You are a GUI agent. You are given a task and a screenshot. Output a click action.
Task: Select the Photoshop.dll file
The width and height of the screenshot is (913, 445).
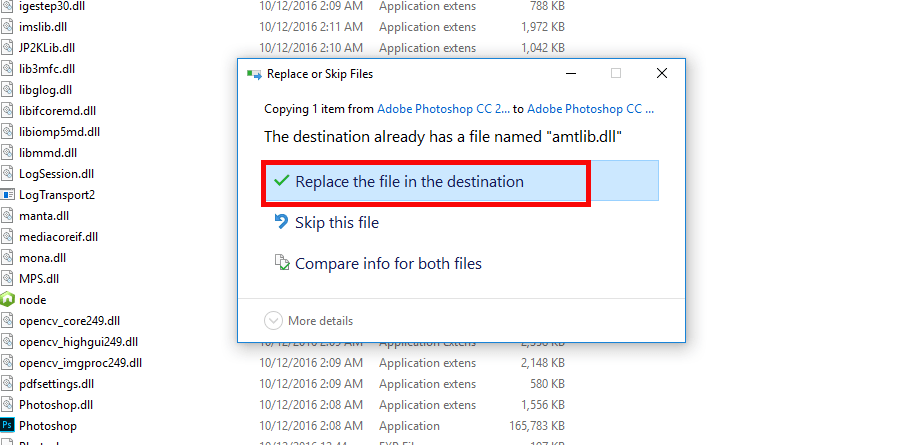56,405
